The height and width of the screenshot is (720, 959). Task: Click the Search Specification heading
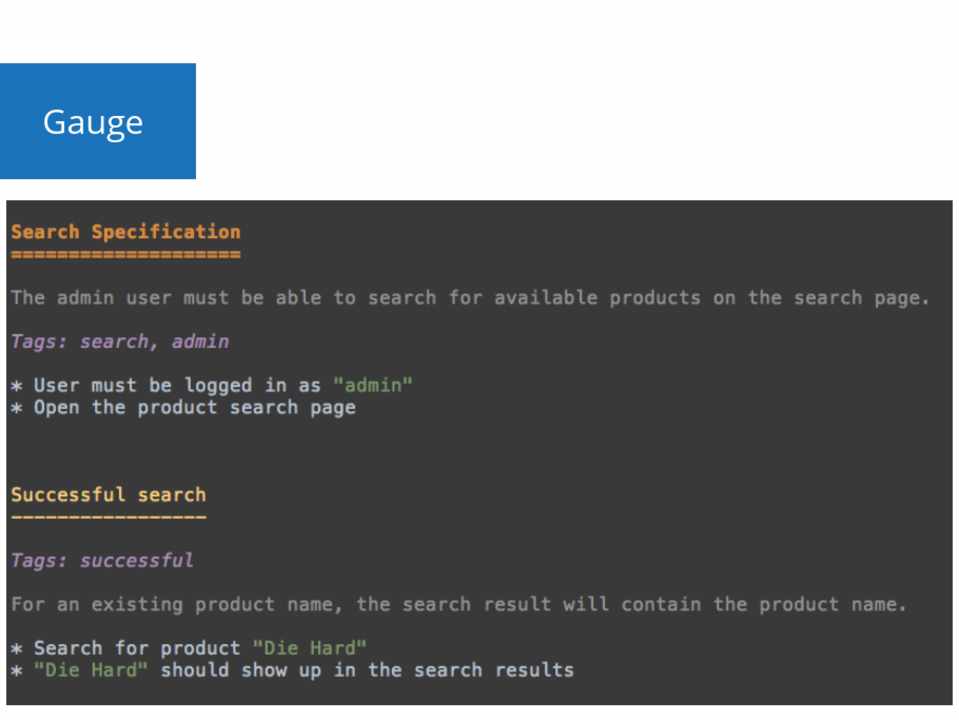click(x=125, y=232)
